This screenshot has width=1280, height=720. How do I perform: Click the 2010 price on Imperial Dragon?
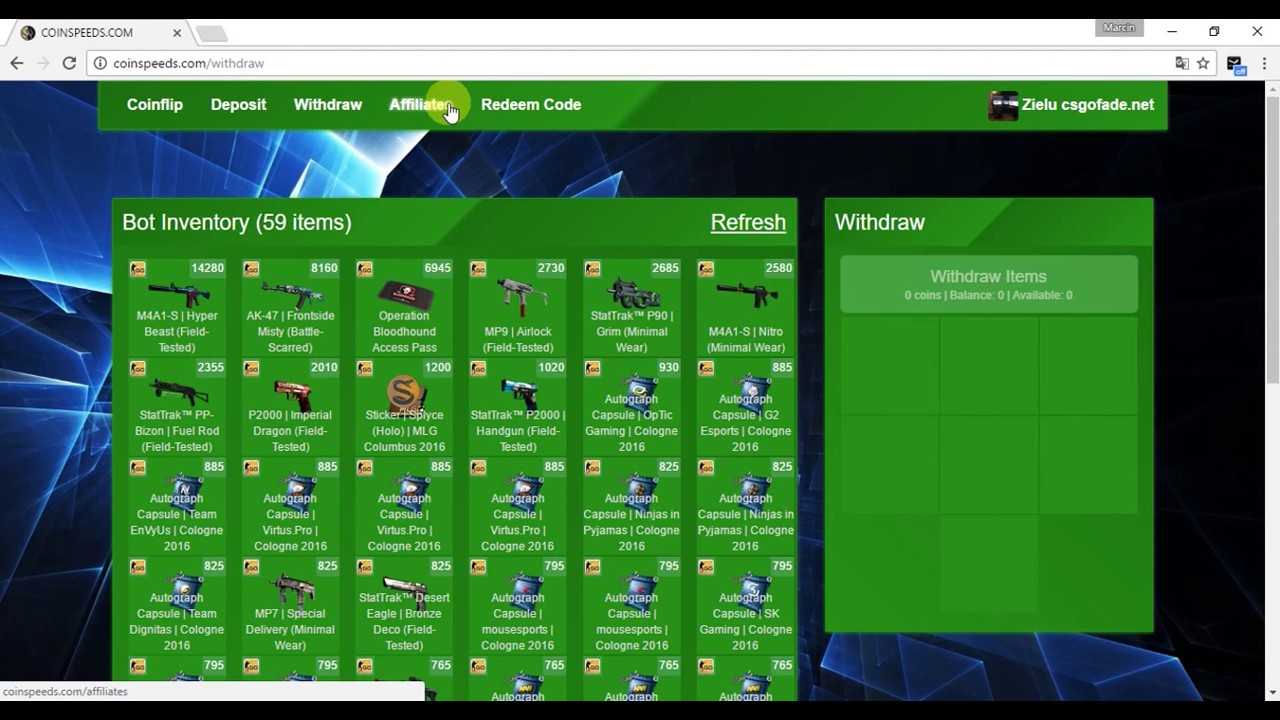(x=324, y=367)
